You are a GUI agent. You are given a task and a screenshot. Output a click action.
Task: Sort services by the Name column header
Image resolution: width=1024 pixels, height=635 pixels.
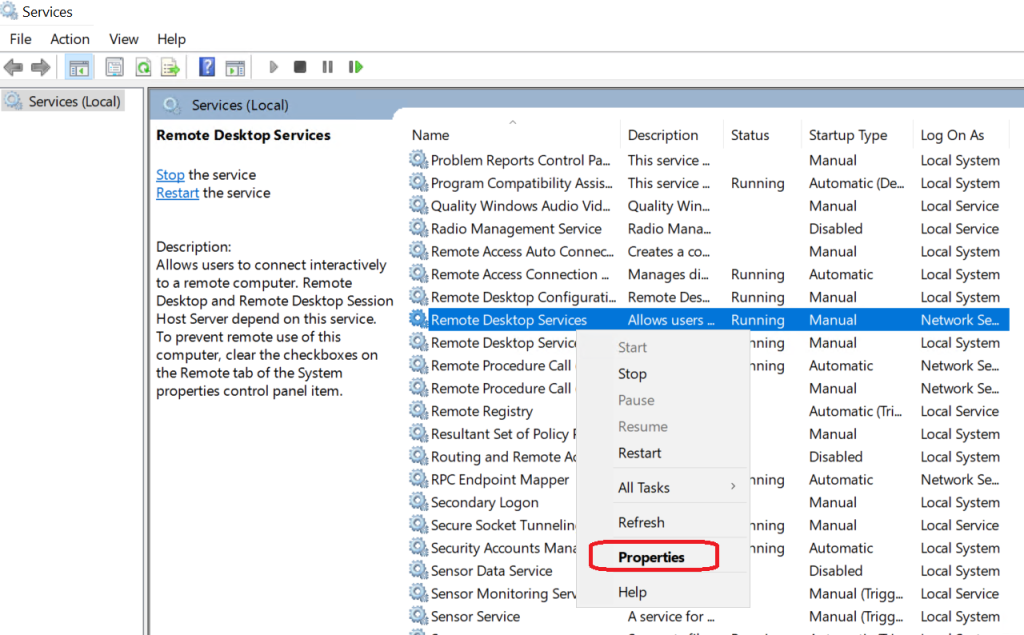coord(430,134)
